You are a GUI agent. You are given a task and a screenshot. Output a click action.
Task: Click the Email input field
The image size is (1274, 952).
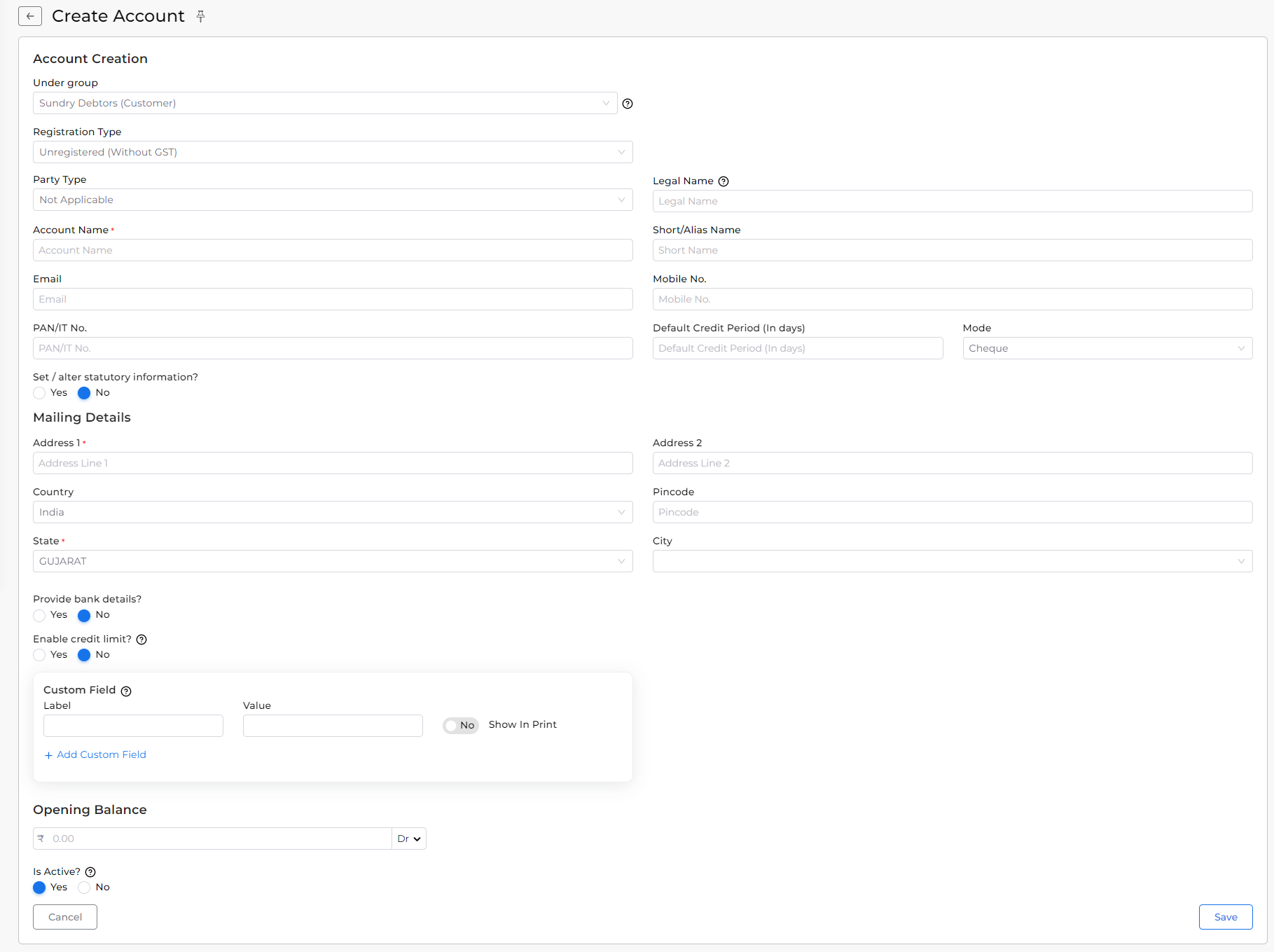[x=333, y=299]
